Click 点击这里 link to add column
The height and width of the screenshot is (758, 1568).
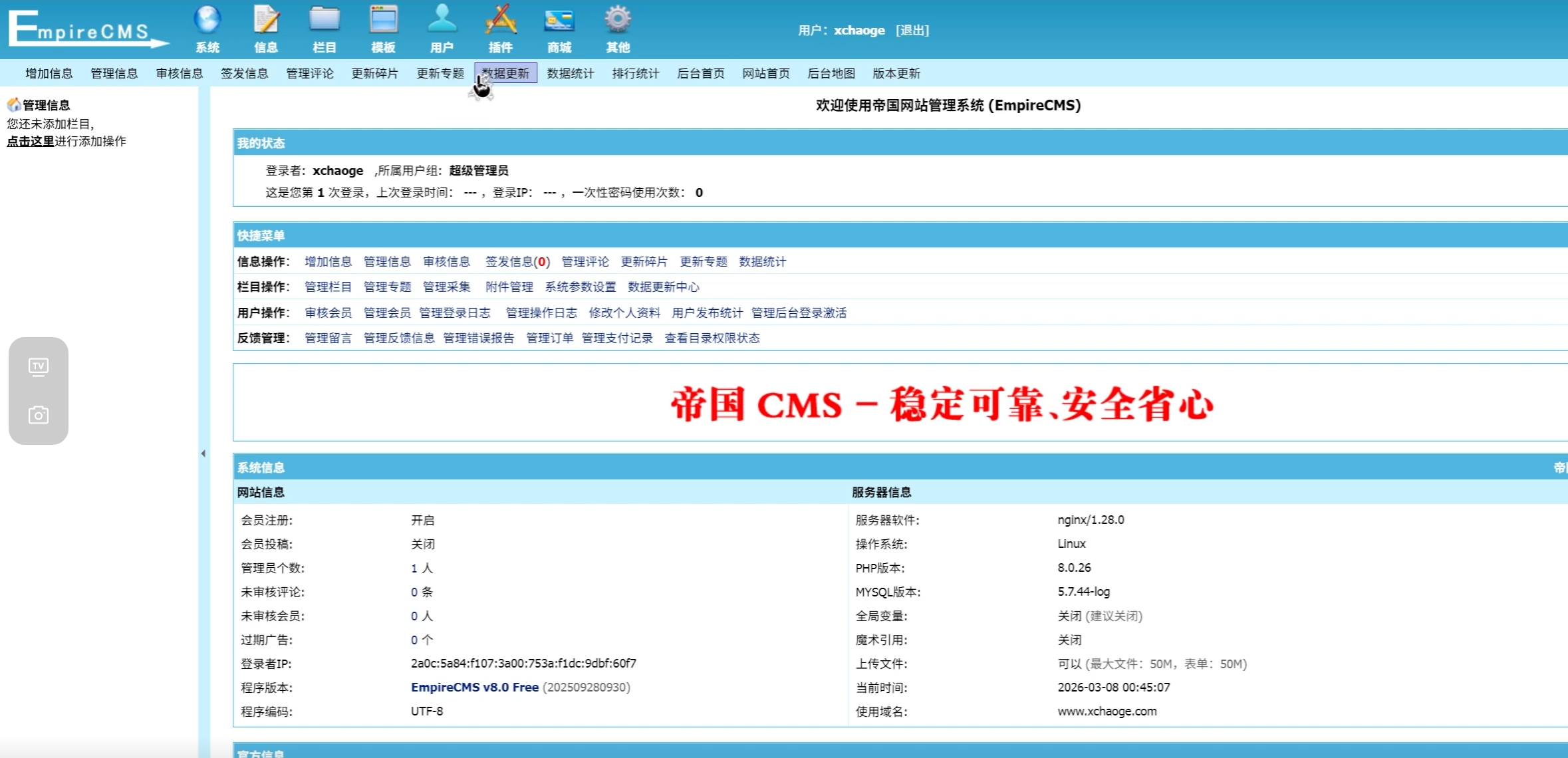[30, 141]
